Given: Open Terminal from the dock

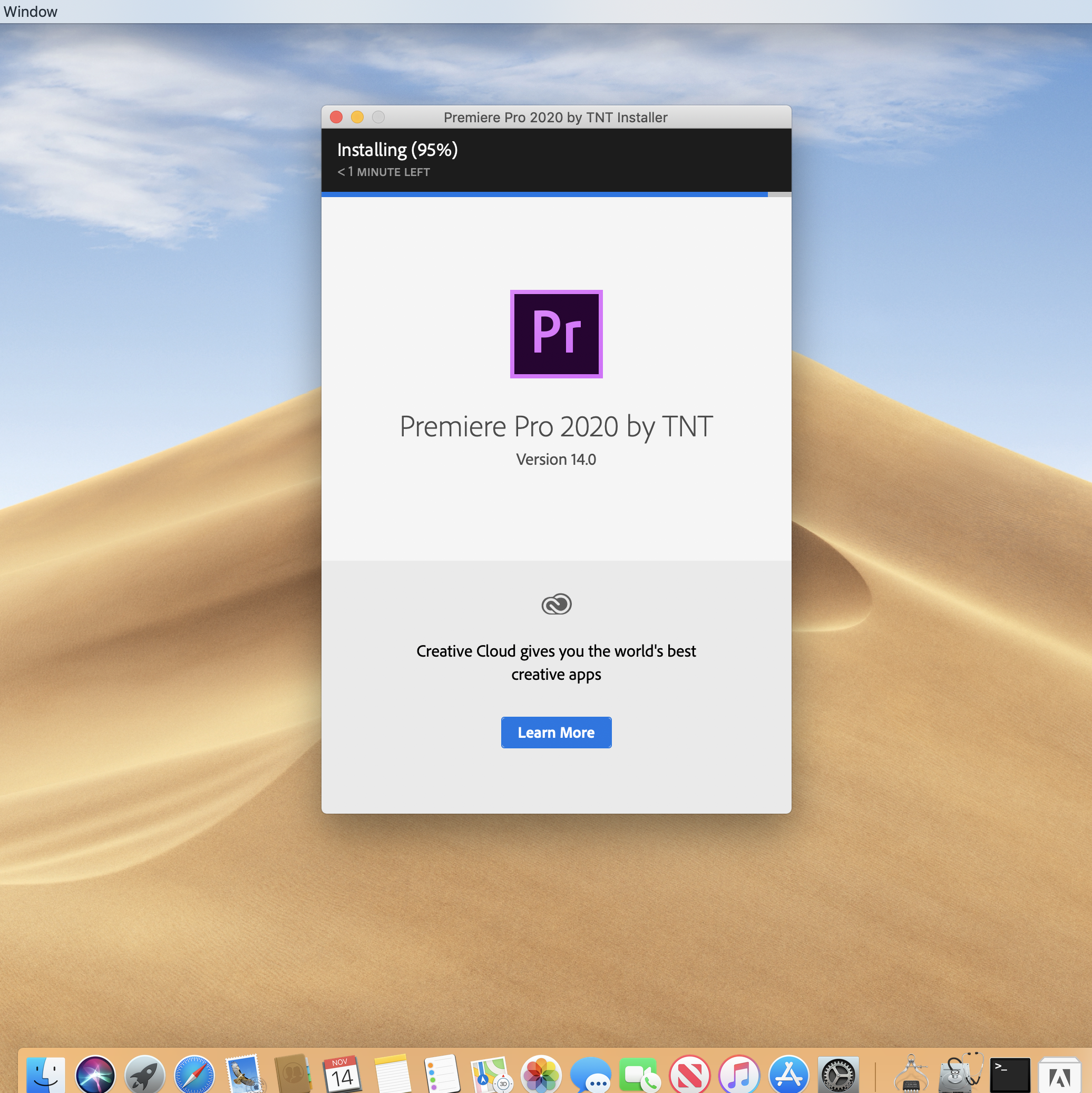Looking at the screenshot, I should [x=1009, y=1074].
